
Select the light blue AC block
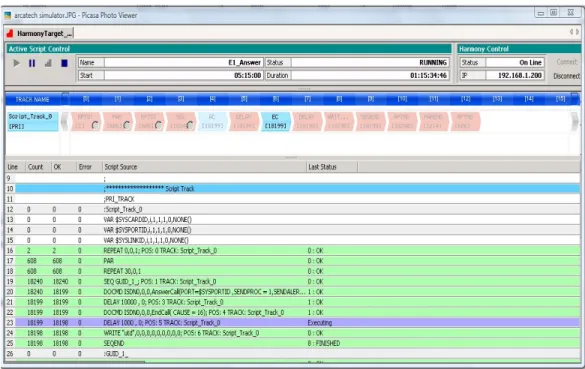[212, 121]
